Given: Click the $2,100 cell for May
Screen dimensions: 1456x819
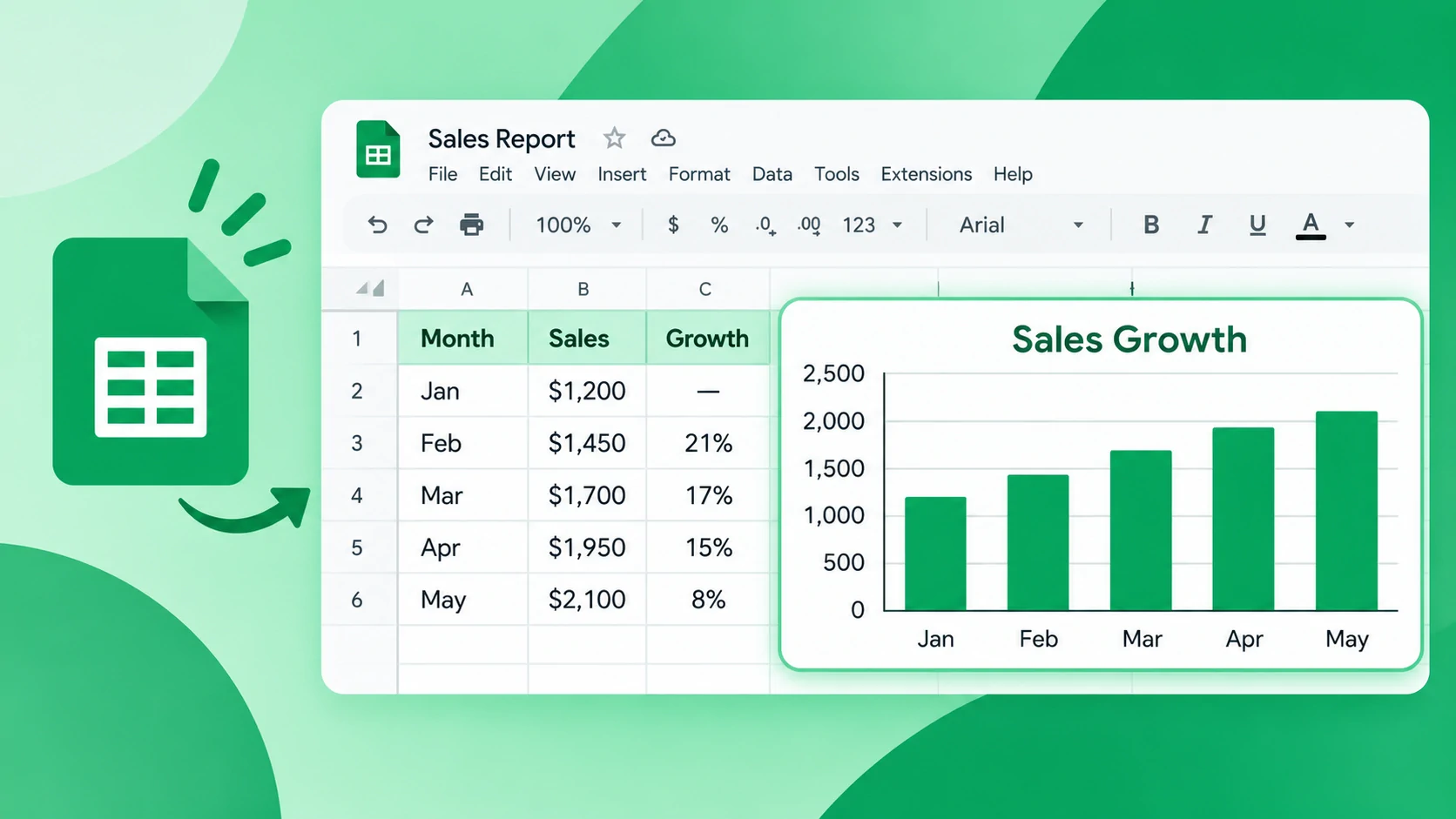Looking at the screenshot, I should click(587, 600).
